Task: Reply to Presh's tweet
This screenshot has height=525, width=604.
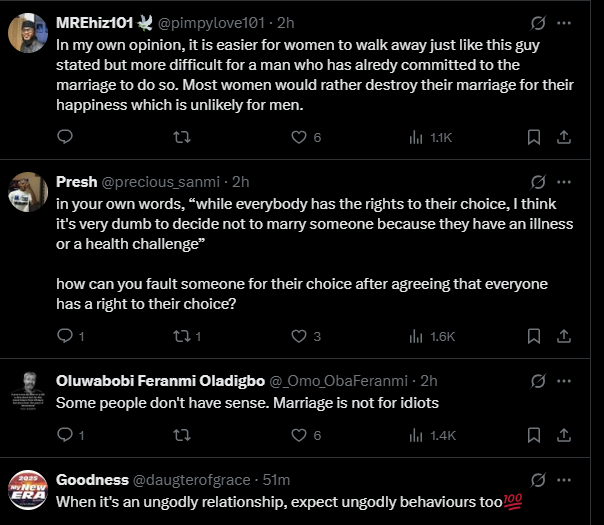Action: point(66,336)
